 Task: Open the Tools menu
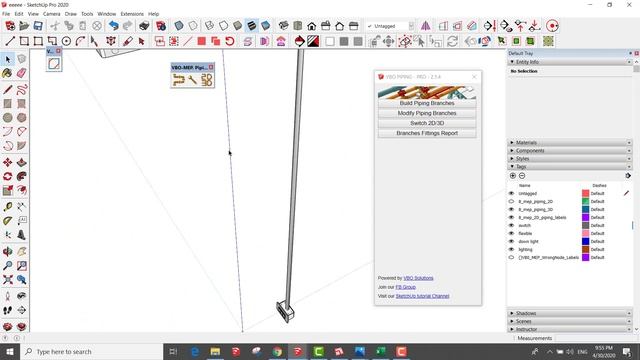[x=87, y=14]
